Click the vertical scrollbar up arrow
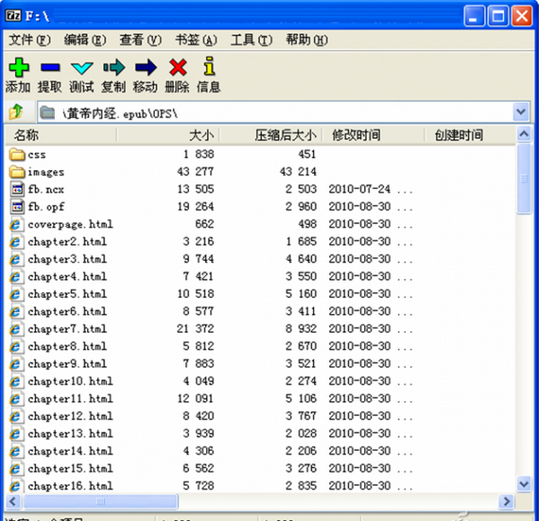Viewport: 539px width, 521px height. (524, 134)
